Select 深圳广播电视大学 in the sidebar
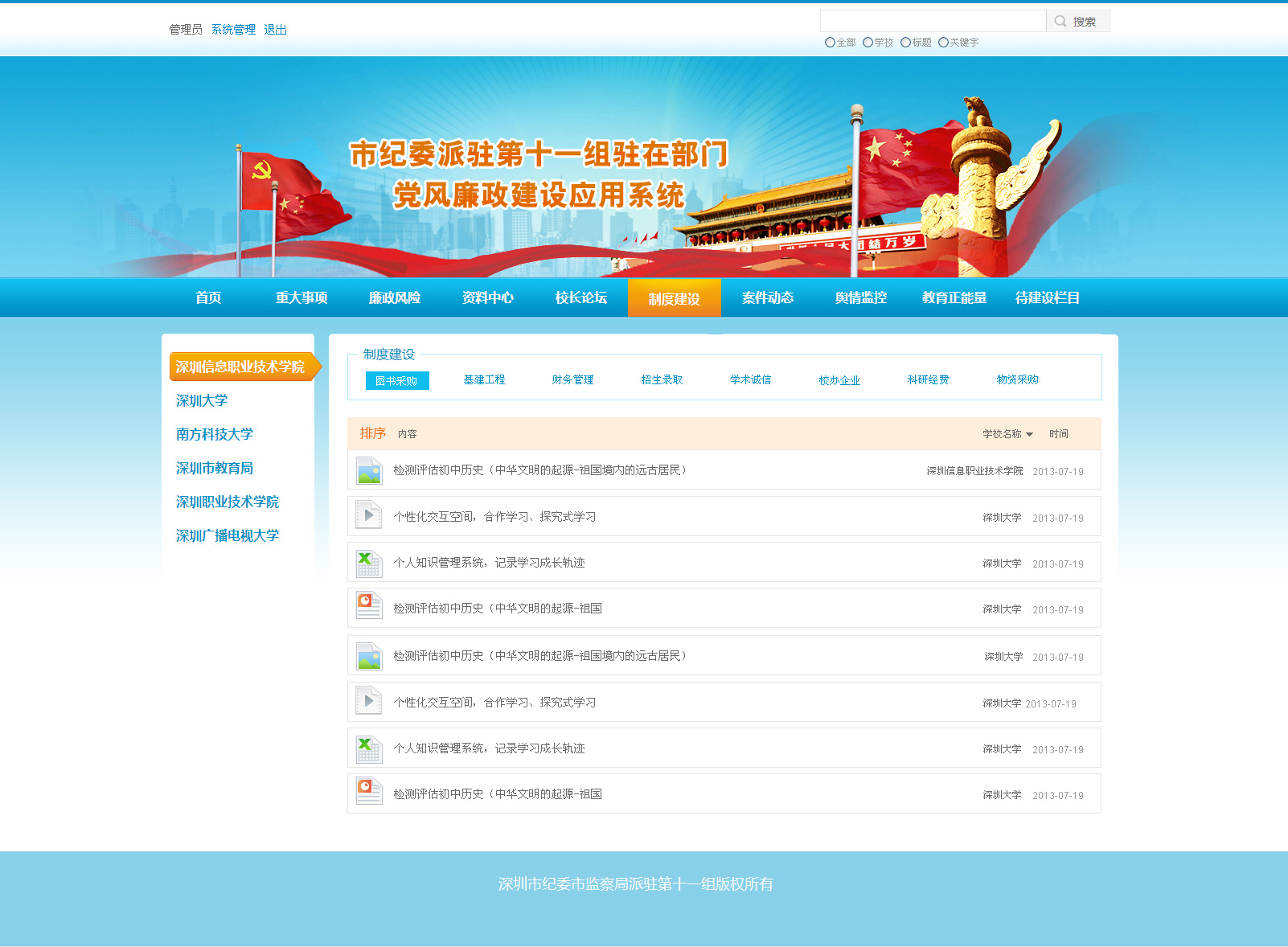 tap(228, 535)
